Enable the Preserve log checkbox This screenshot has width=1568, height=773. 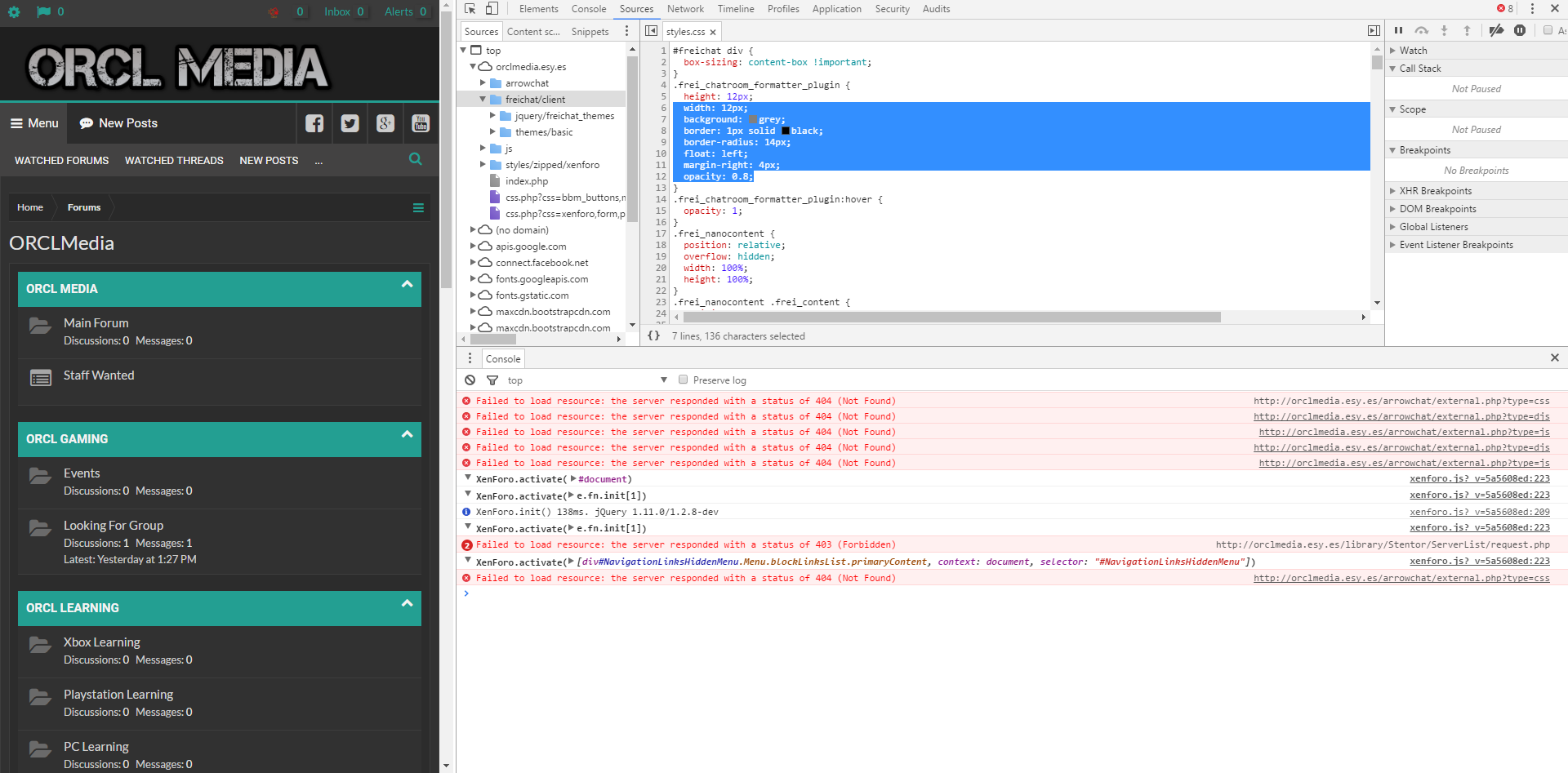(684, 380)
